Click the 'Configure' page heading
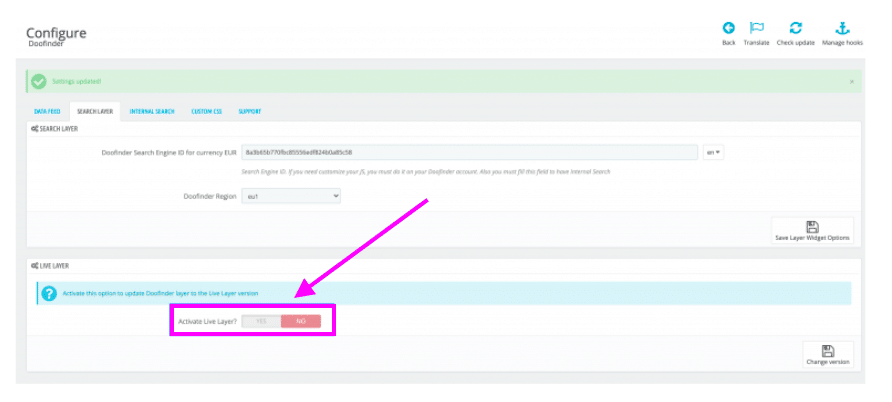Screen dimensions: 892x402 [x=56, y=33]
